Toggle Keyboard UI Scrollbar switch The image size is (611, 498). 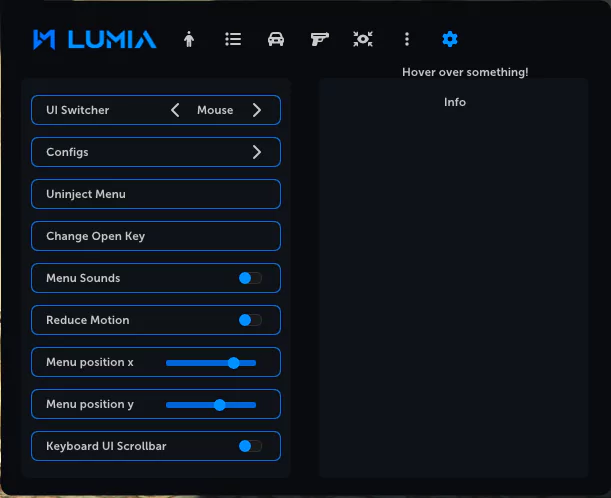[x=250, y=446]
